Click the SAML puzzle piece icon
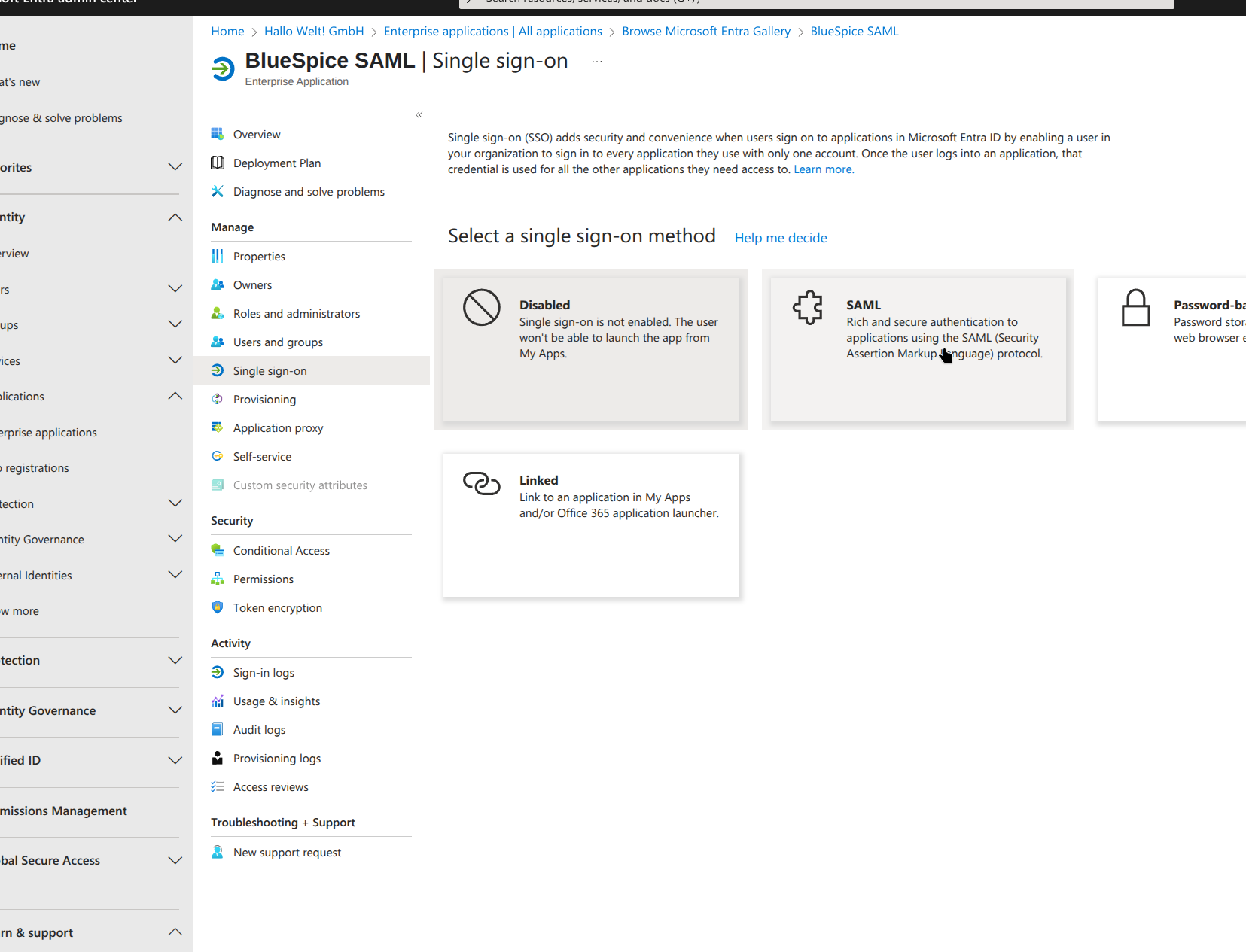This screenshot has height=952, width=1246. point(808,307)
